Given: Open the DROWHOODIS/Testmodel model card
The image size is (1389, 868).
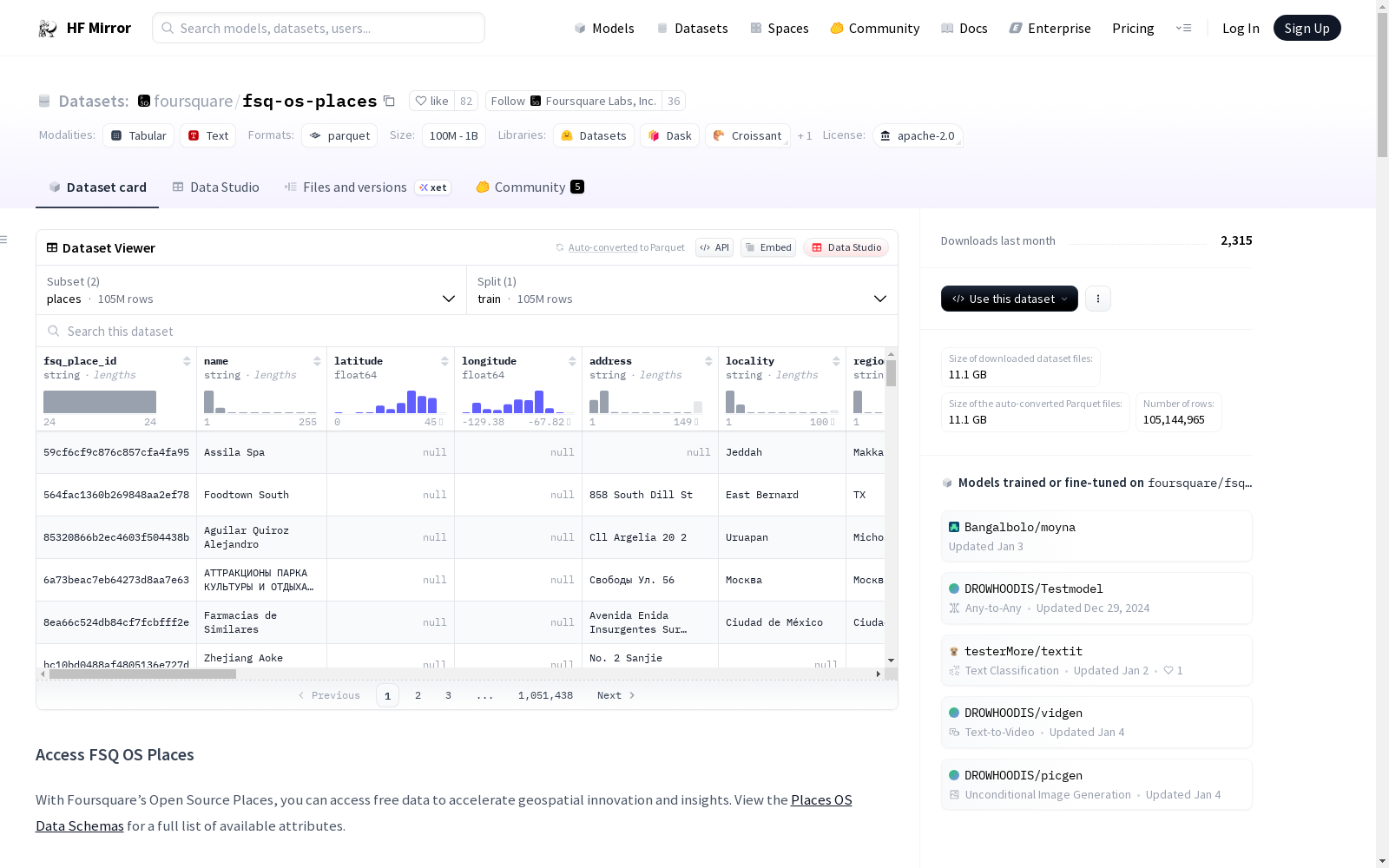Looking at the screenshot, I should tap(1096, 598).
